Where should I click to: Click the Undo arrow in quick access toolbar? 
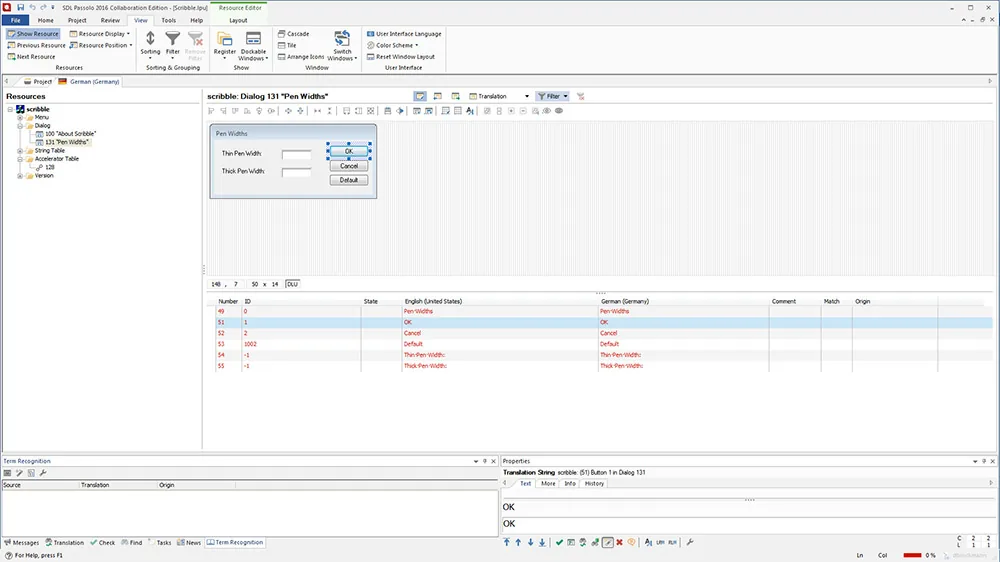[x=32, y=7]
